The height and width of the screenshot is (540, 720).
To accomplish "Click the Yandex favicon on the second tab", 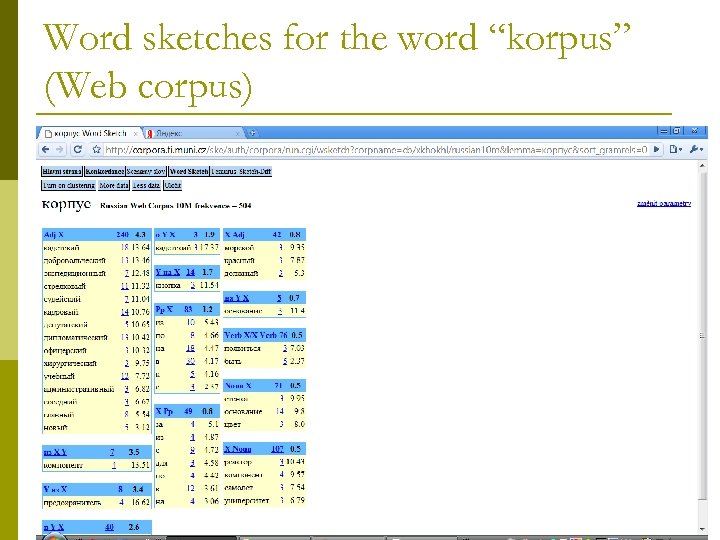I will 150,134.
